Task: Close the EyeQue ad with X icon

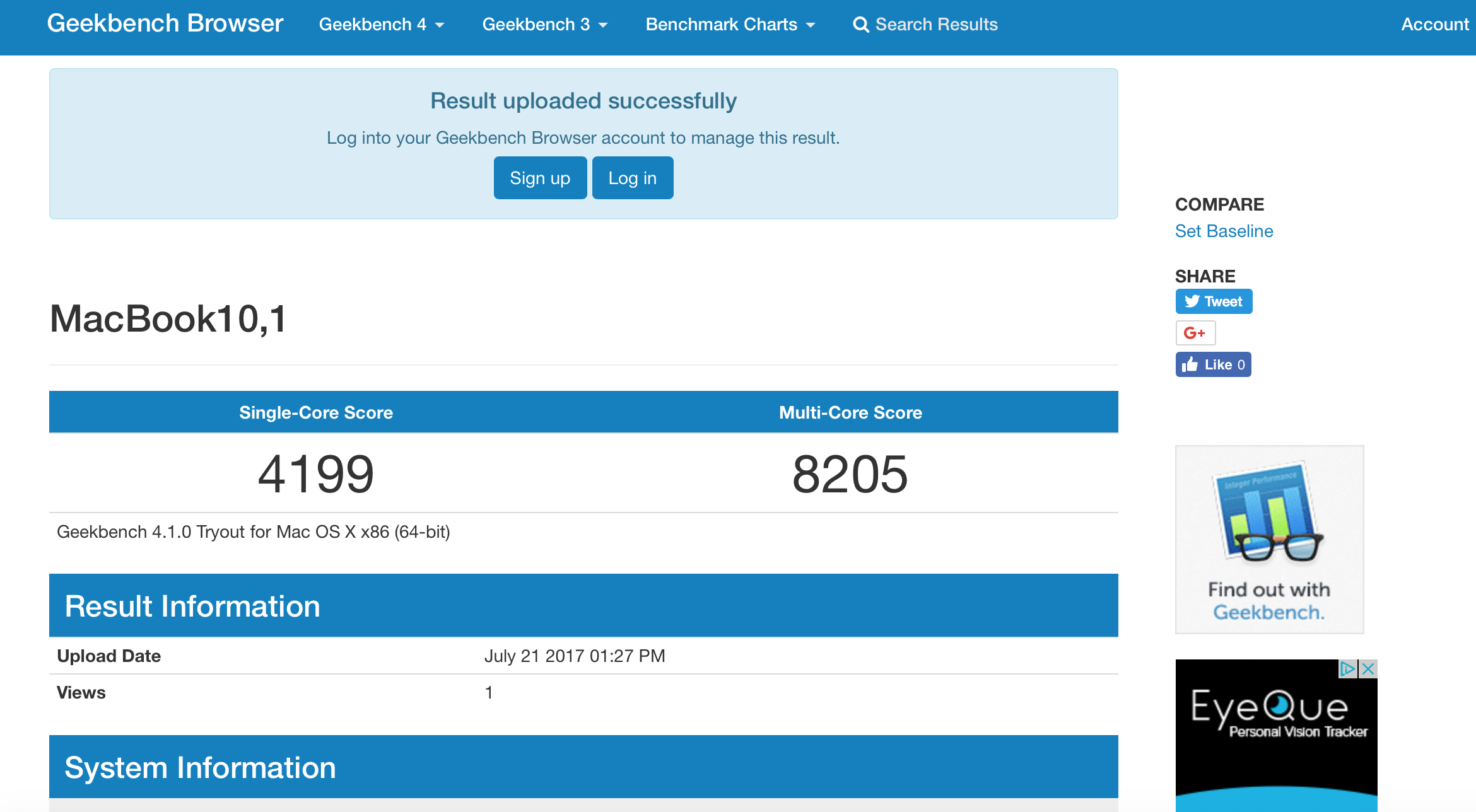Action: (x=1368, y=669)
